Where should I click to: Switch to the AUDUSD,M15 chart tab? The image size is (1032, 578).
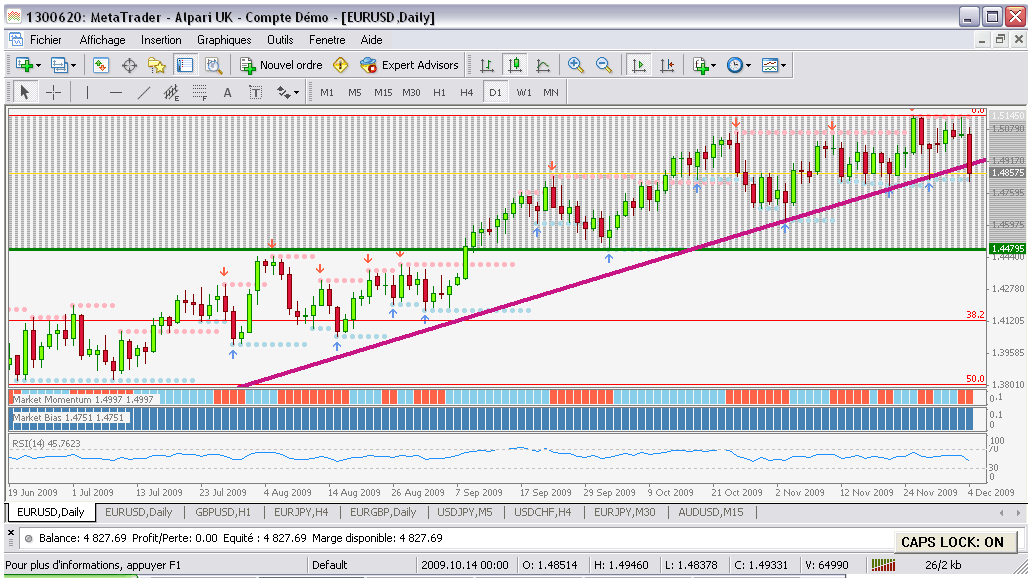(x=711, y=512)
